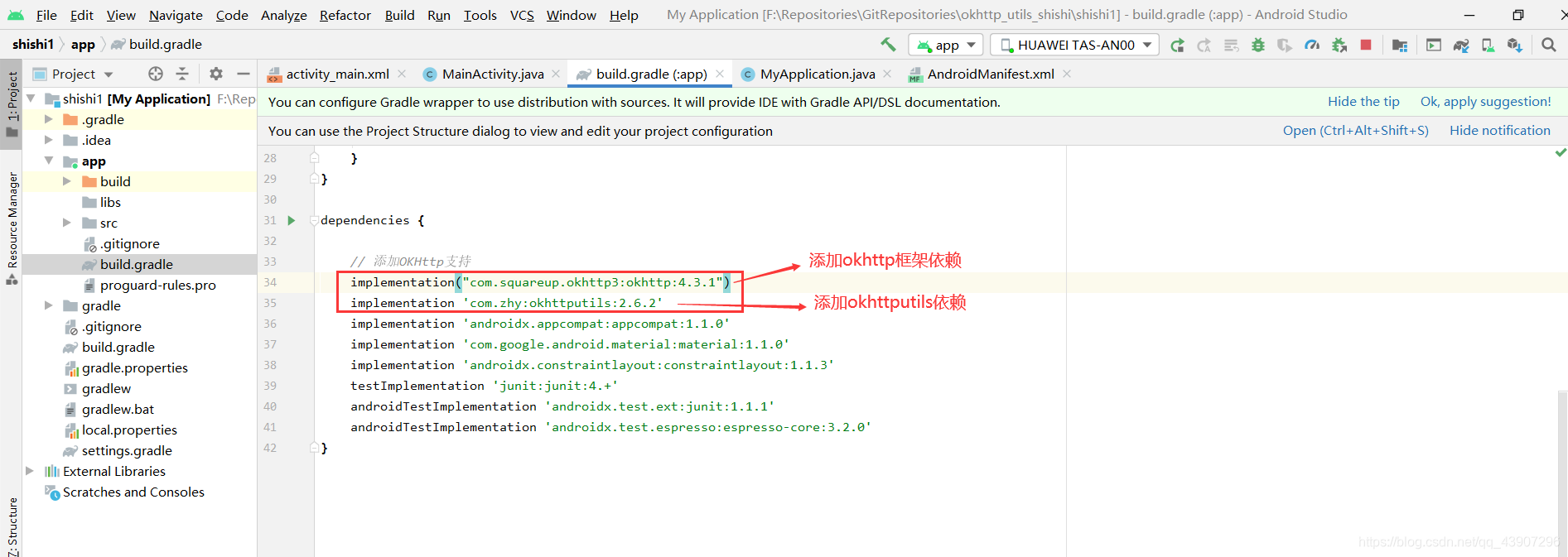This screenshot has width=1568, height=557.
Task: Close the AndroidManifest.xml tab
Action: click(x=1067, y=74)
